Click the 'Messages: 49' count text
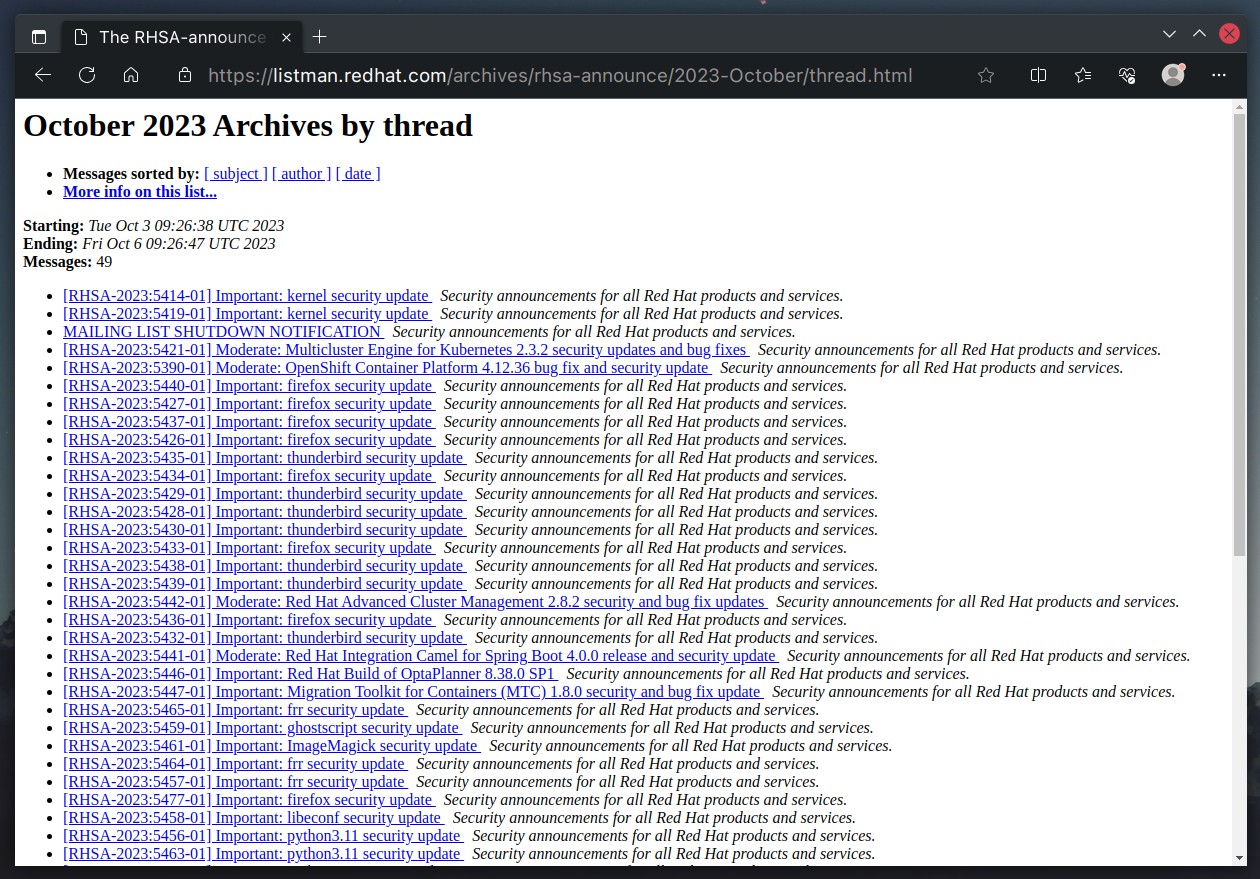 [68, 262]
